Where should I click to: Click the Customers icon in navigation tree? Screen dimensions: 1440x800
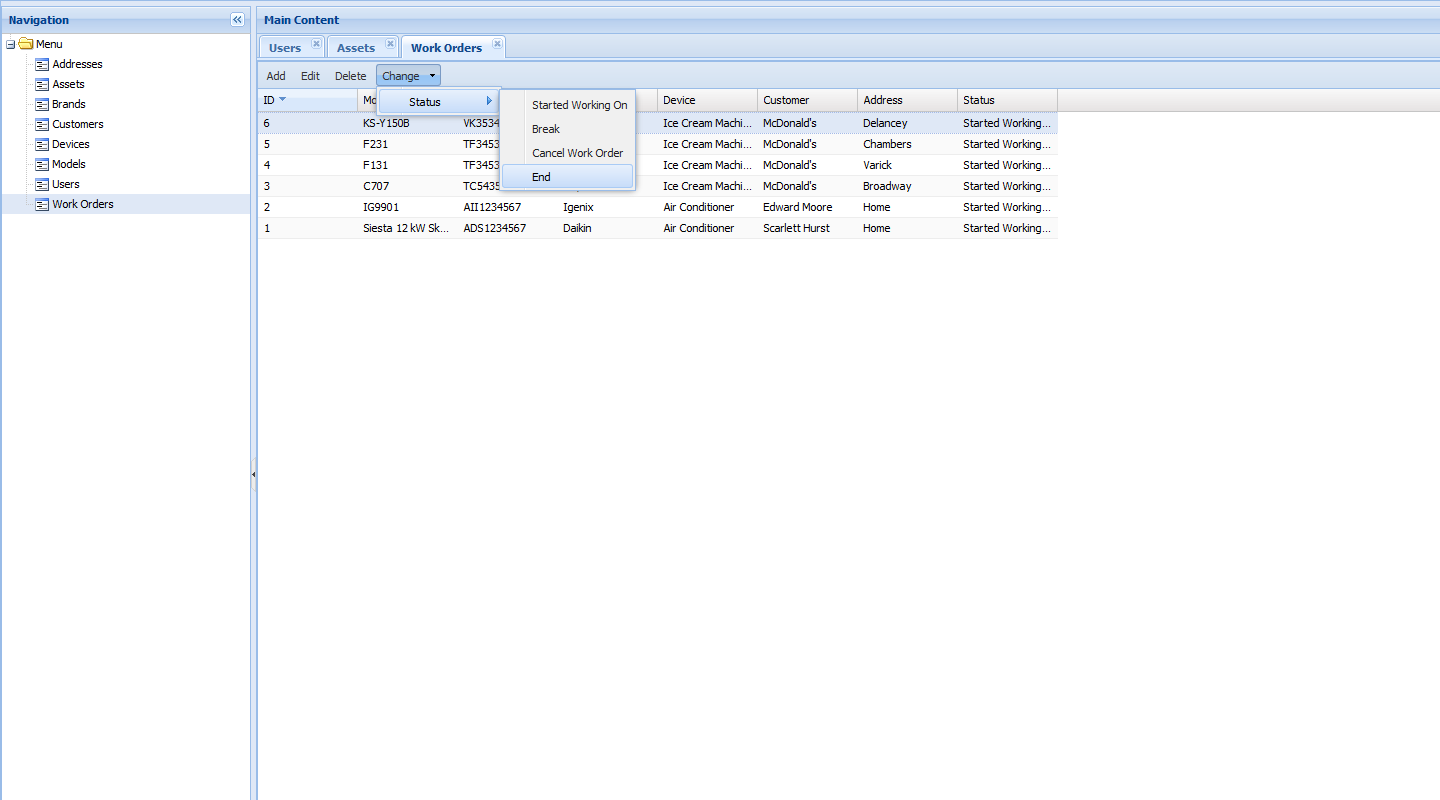click(x=42, y=124)
